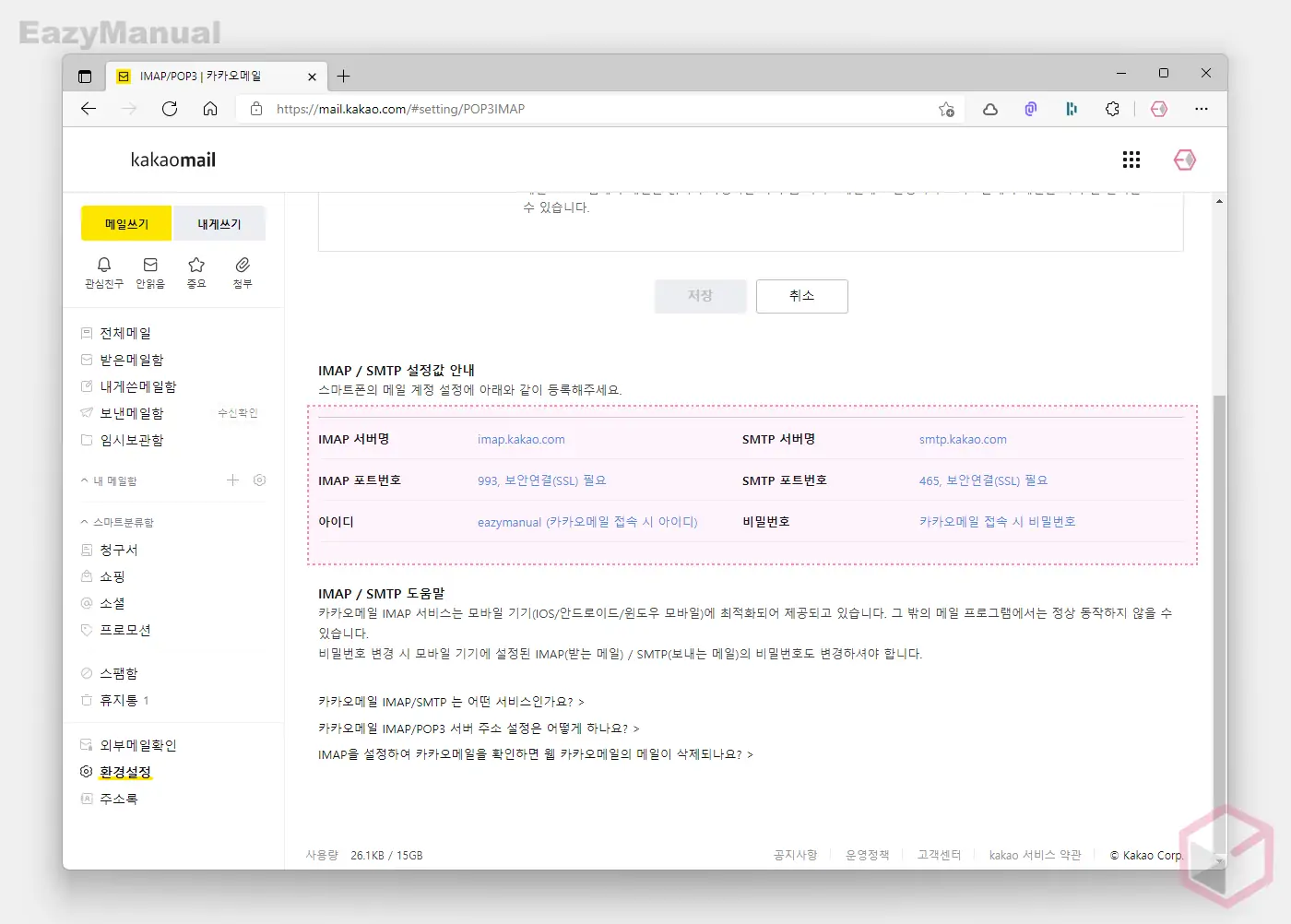Viewport: 1291px width, 924px height.
Task: Open 외부메일확인 external mail
Action: pos(138,745)
